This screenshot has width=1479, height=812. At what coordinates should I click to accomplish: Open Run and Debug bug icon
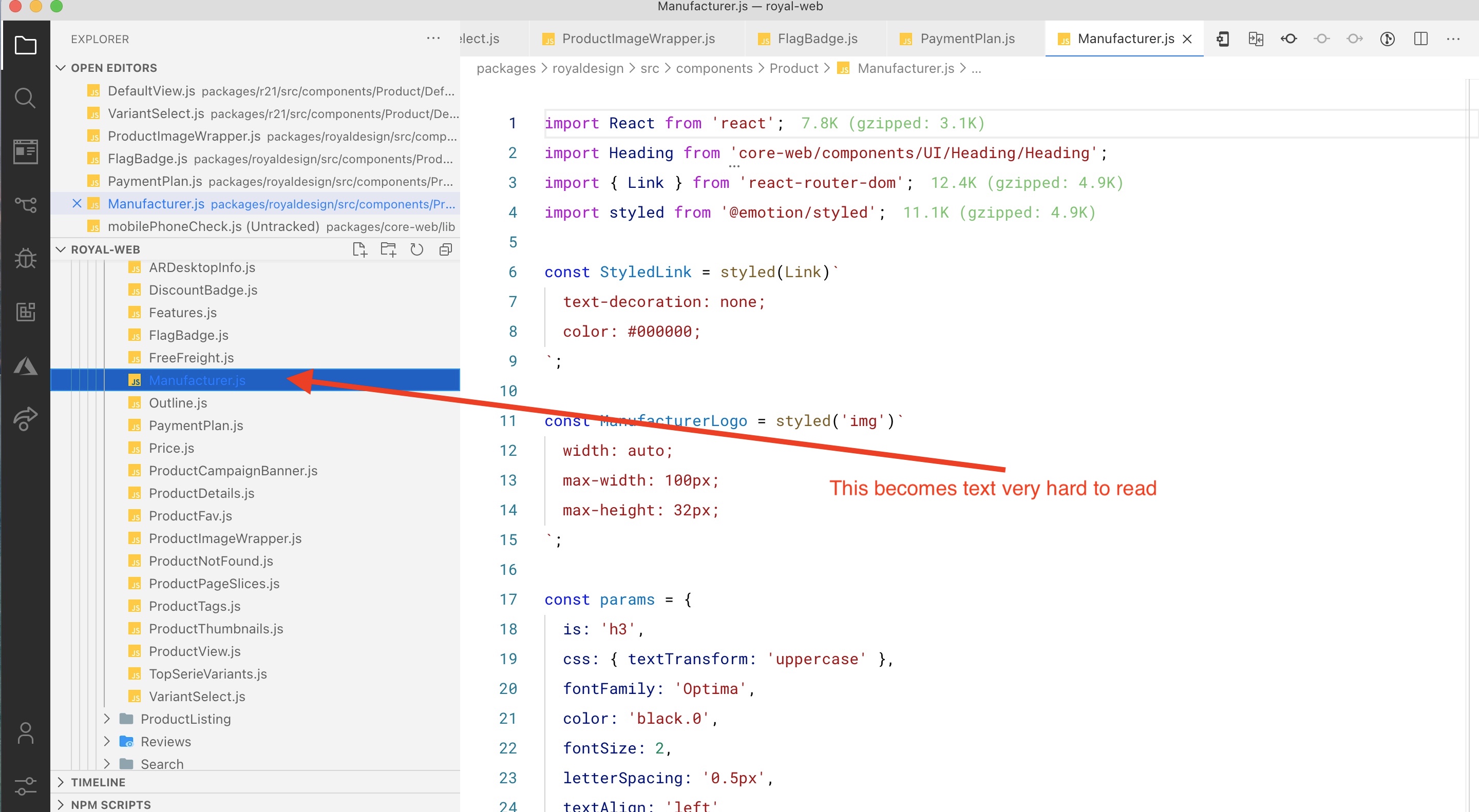click(x=25, y=258)
